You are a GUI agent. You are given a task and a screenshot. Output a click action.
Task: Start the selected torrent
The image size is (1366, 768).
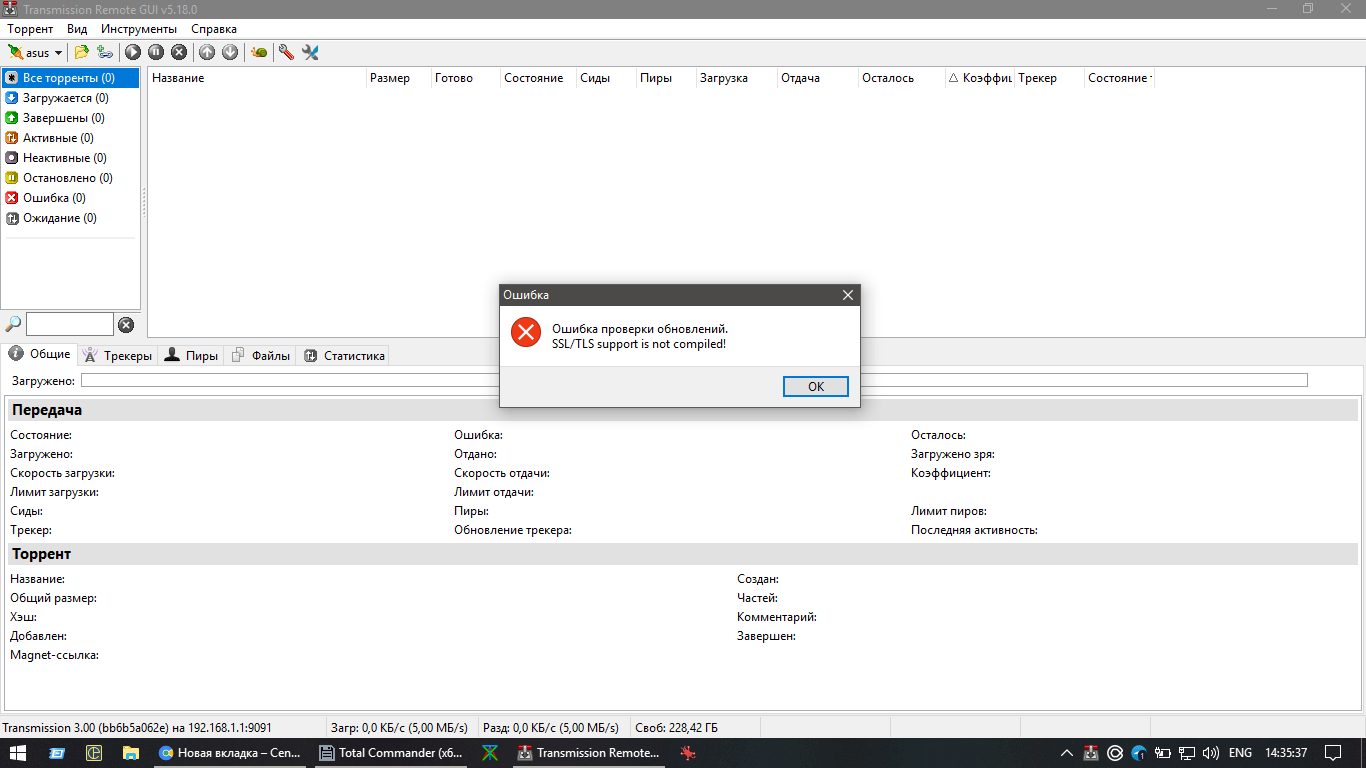(133, 52)
